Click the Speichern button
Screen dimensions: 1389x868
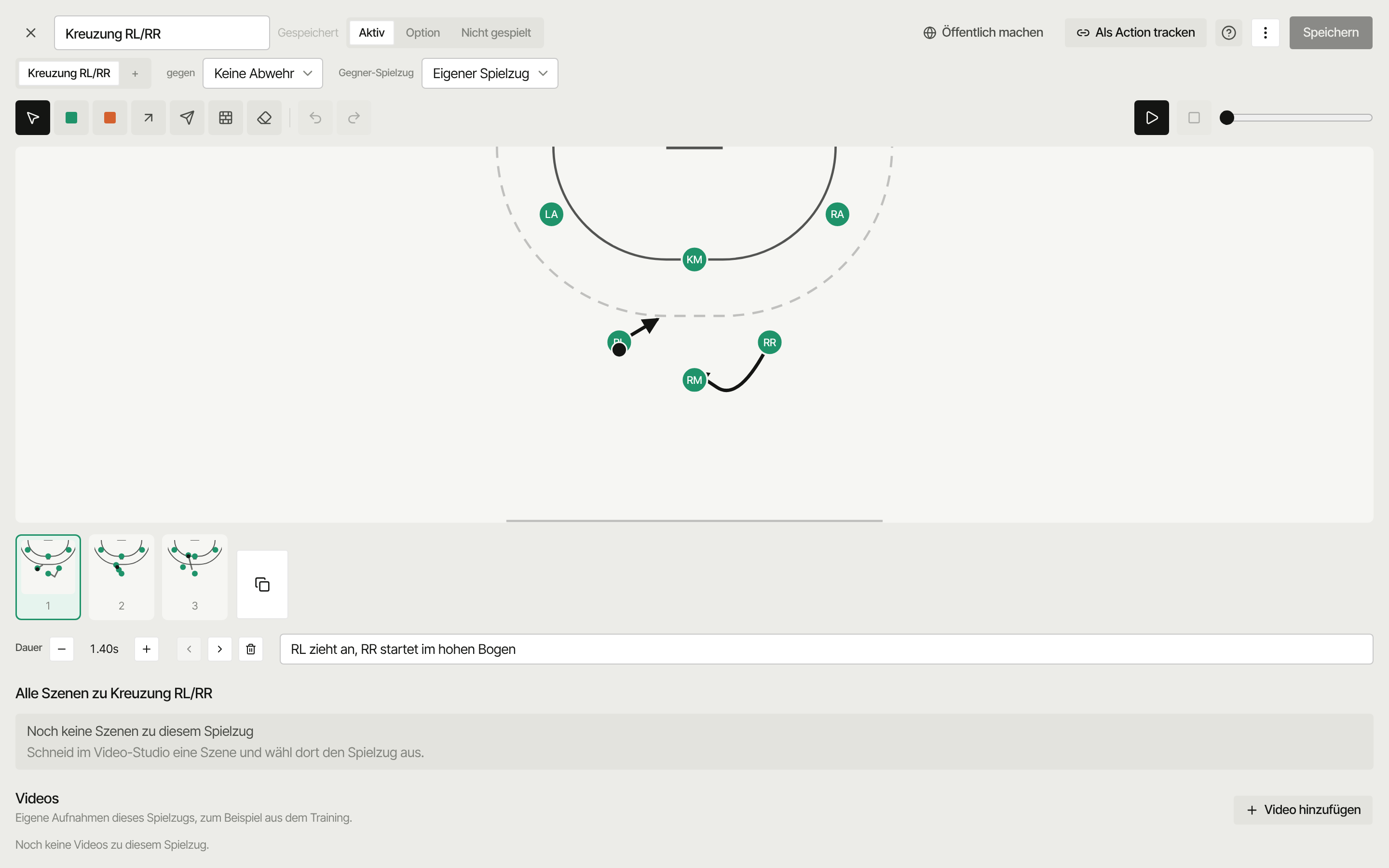pyautogui.click(x=1331, y=33)
